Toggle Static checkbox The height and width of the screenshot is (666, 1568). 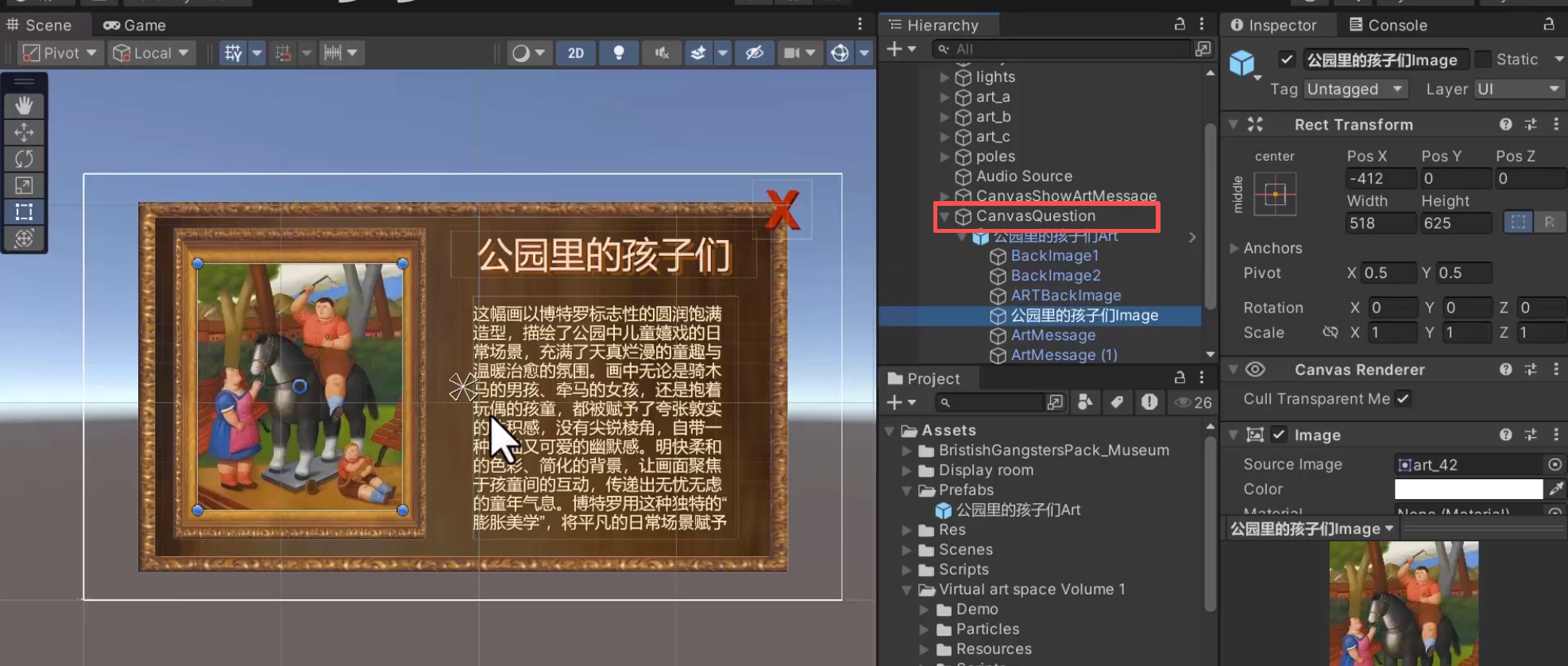click(1482, 60)
